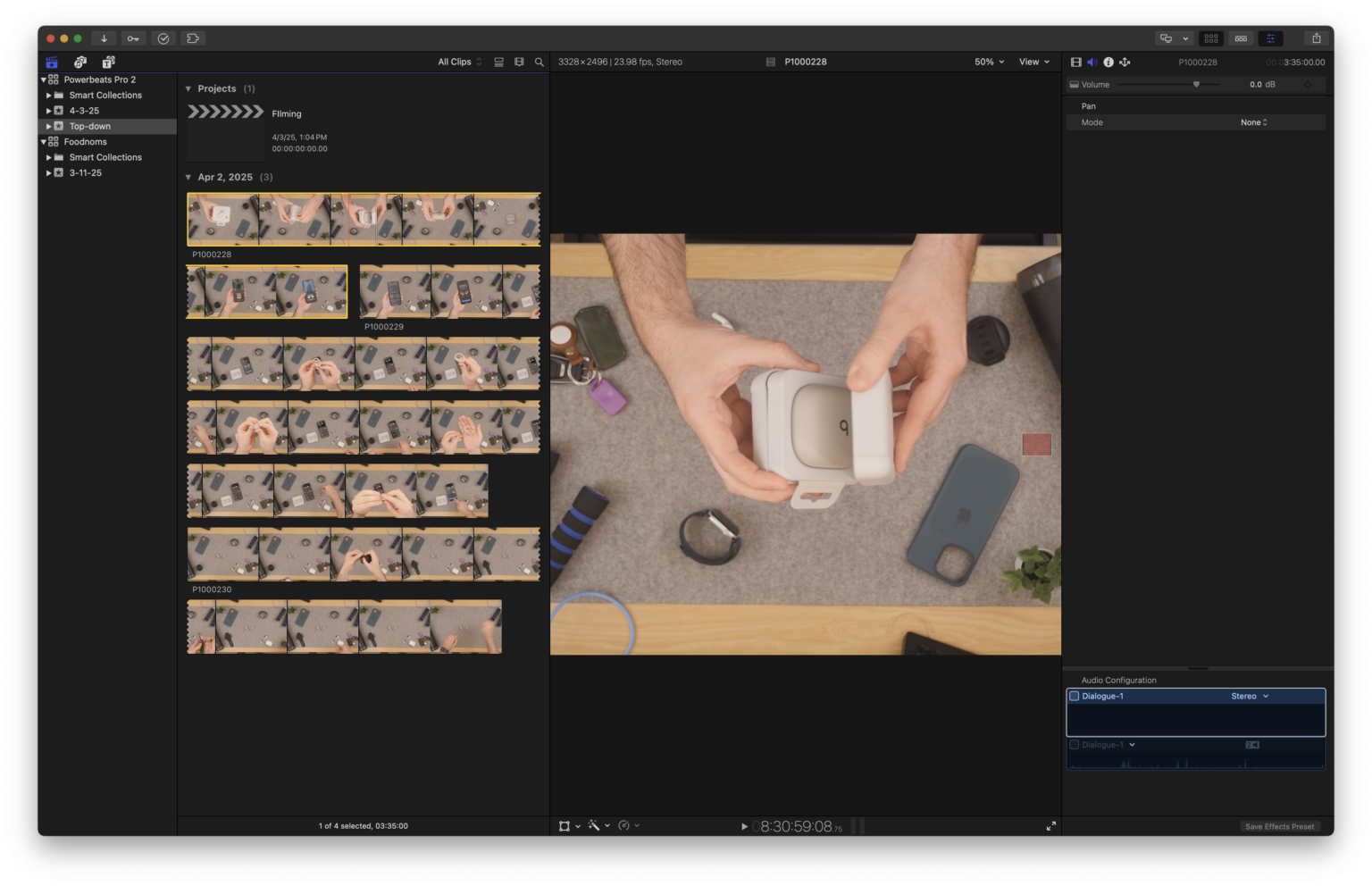Switch to the Titles and Generators sidebar tab

coord(108,62)
